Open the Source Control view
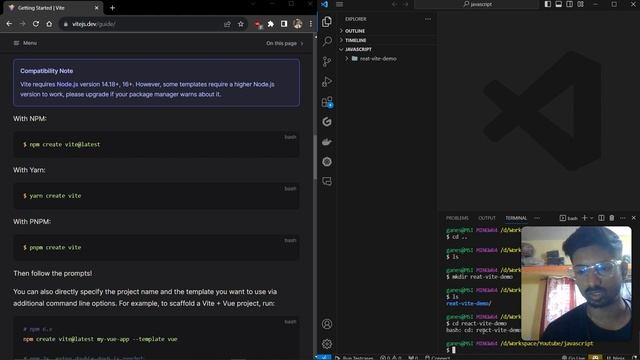This screenshot has height=360, width=640. (327, 62)
